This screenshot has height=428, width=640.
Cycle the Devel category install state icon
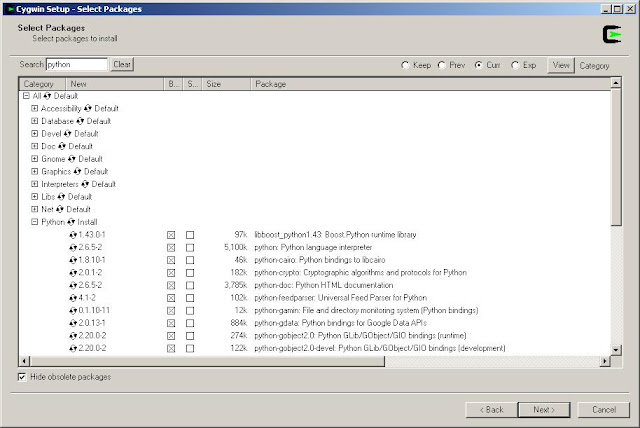[x=68, y=134]
